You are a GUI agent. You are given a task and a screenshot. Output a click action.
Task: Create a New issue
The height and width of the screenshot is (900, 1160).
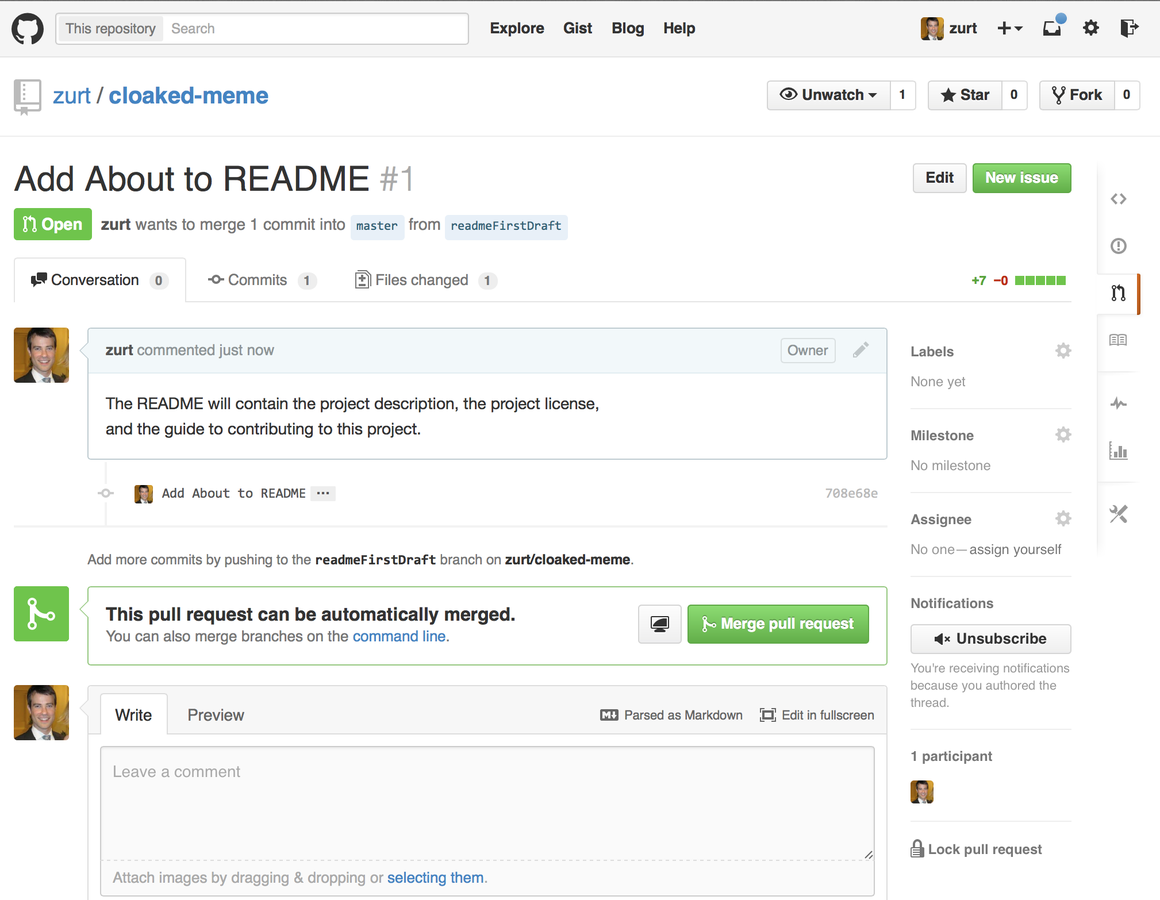coord(1022,178)
